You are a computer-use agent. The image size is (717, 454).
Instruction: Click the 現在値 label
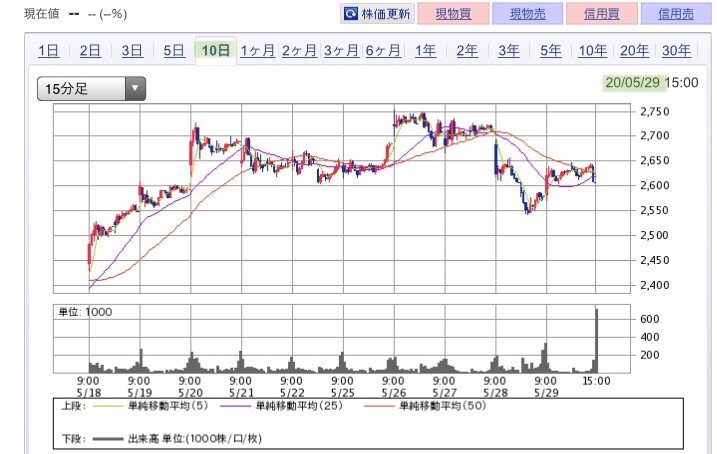(x=42, y=14)
